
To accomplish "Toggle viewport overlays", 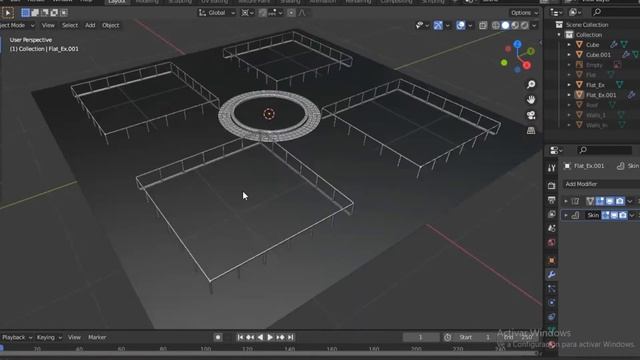I will [461, 25].
